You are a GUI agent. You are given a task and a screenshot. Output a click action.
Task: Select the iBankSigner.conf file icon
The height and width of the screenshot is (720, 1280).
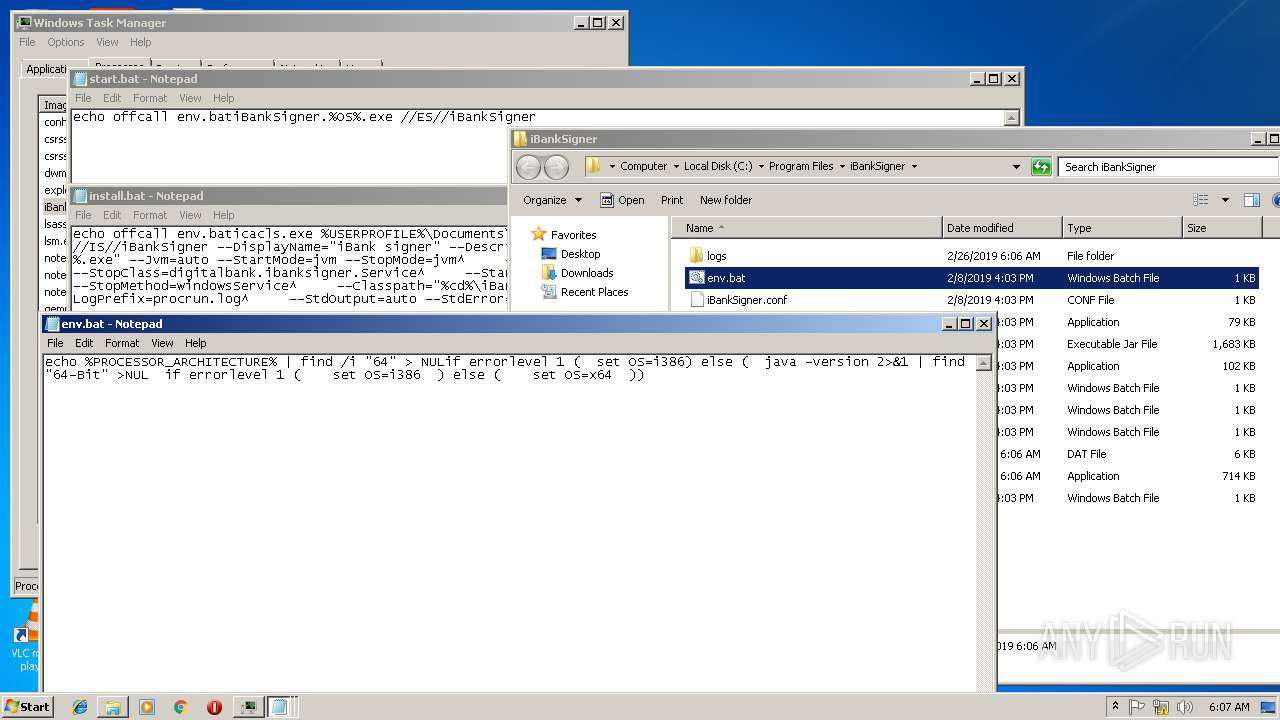tap(697, 300)
